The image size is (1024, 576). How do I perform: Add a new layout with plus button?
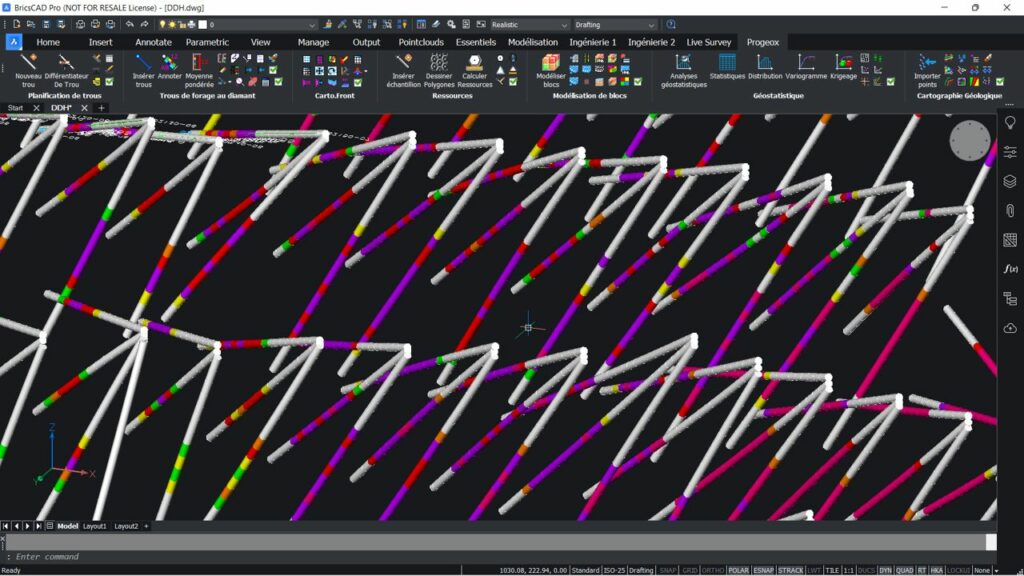click(146, 526)
